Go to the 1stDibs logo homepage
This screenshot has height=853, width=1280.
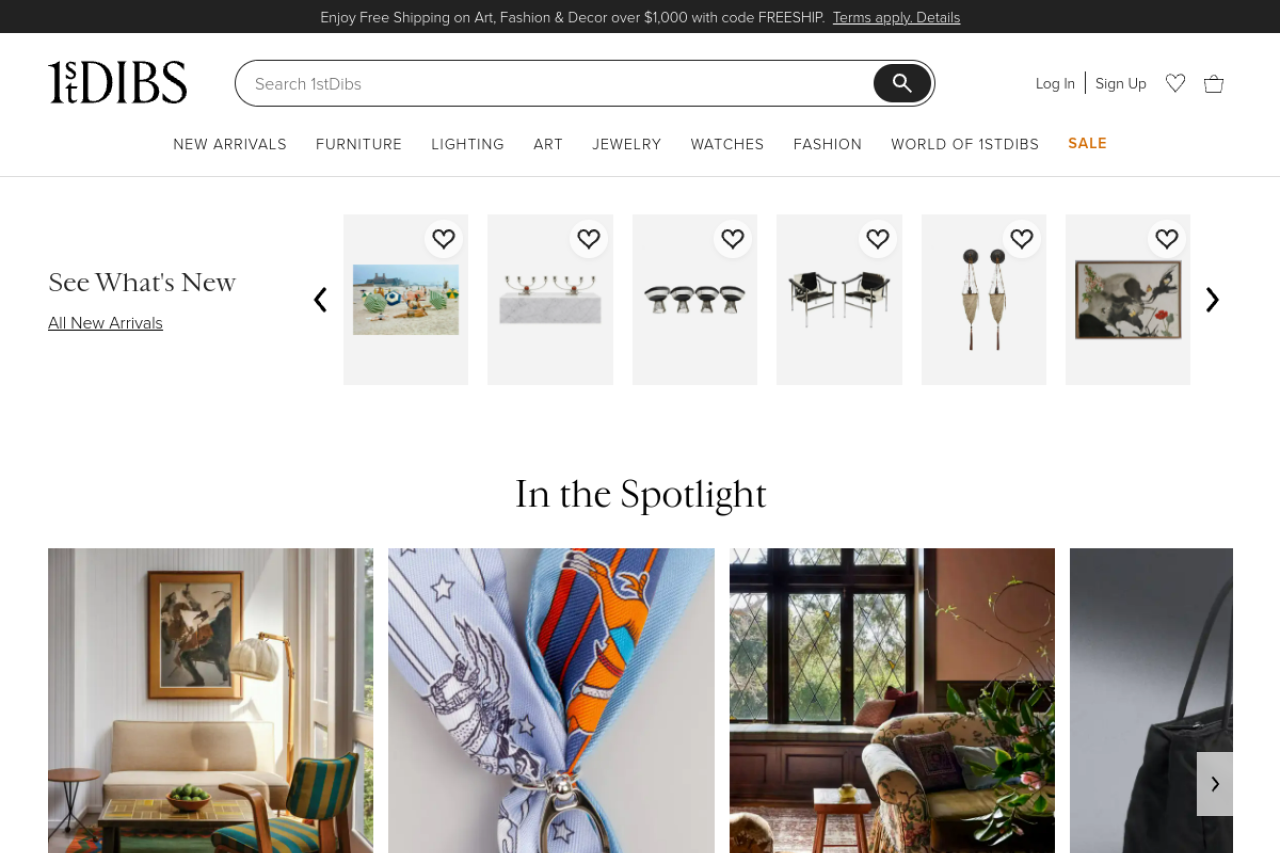[x=118, y=82]
